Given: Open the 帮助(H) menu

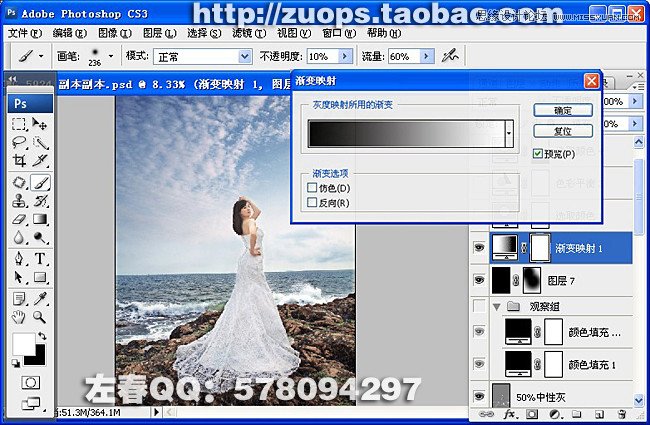Looking at the screenshot, I should pos(384,33).
